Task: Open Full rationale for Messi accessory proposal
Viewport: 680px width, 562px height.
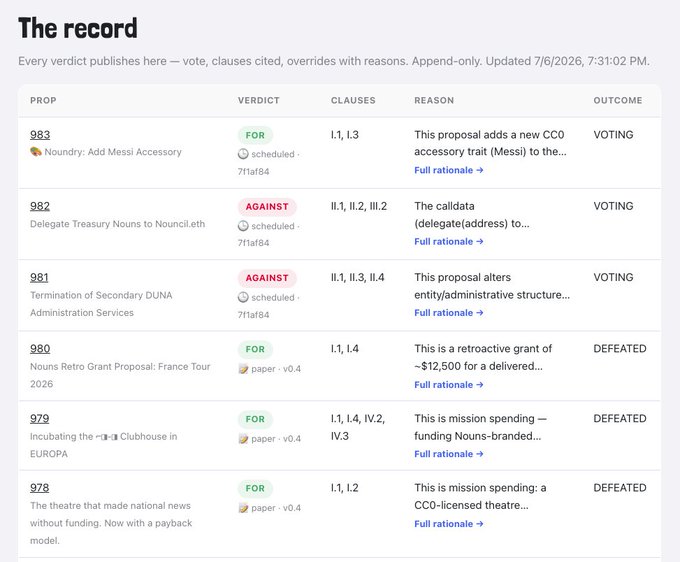Action: coord(448,170)
